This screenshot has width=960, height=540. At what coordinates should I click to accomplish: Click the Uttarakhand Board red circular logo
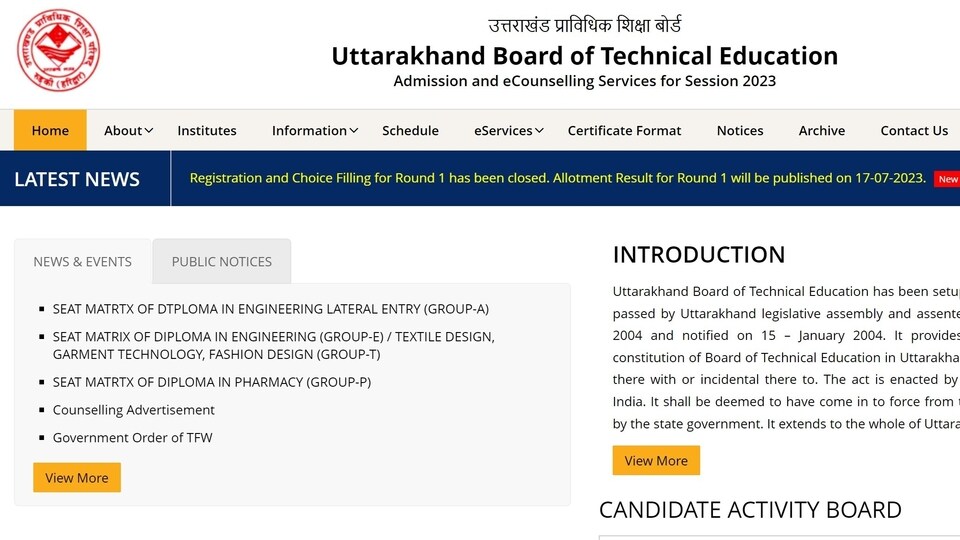tap(58, 50)
